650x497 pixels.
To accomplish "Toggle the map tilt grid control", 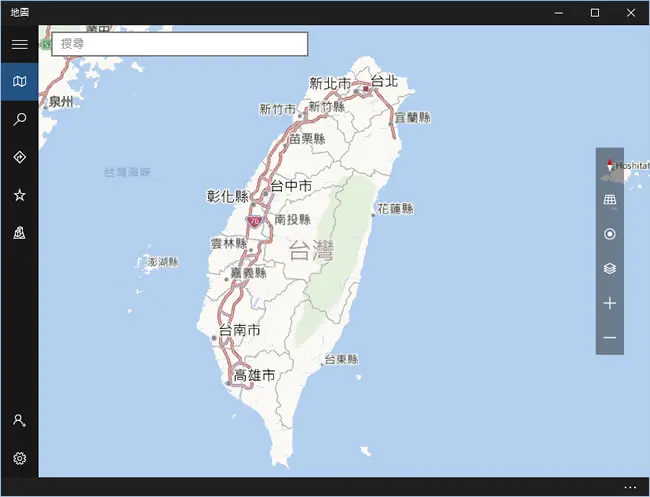I will click(x=609, y=200).
